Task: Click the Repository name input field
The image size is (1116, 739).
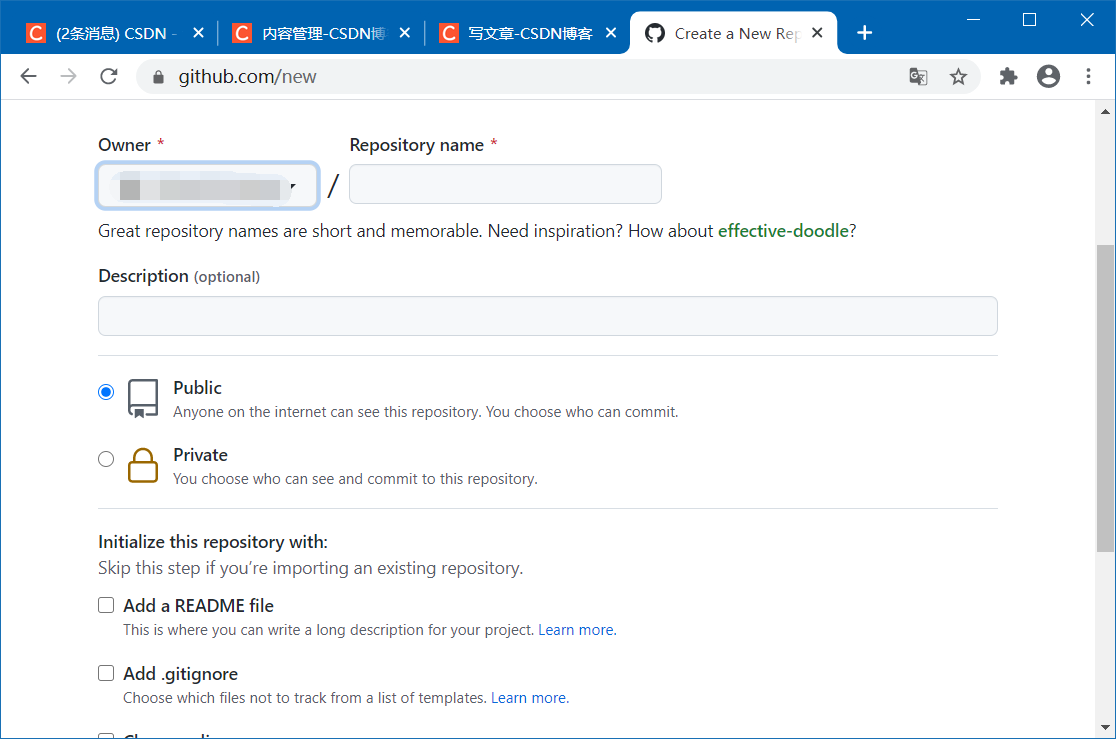Action: point(505,184)
